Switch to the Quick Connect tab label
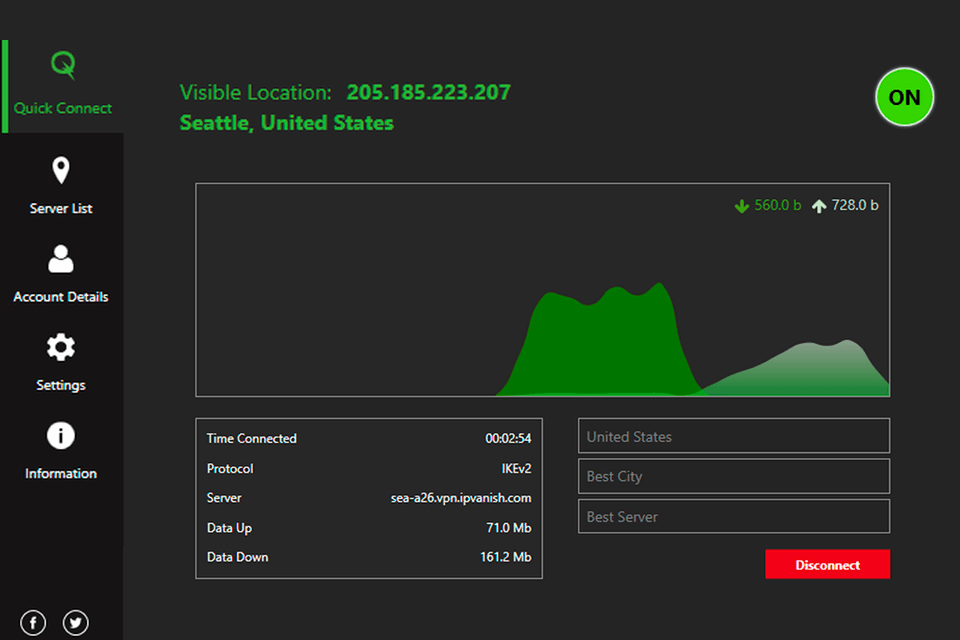The width and height of the screenshot is (960, 640). tap(63, 108)
